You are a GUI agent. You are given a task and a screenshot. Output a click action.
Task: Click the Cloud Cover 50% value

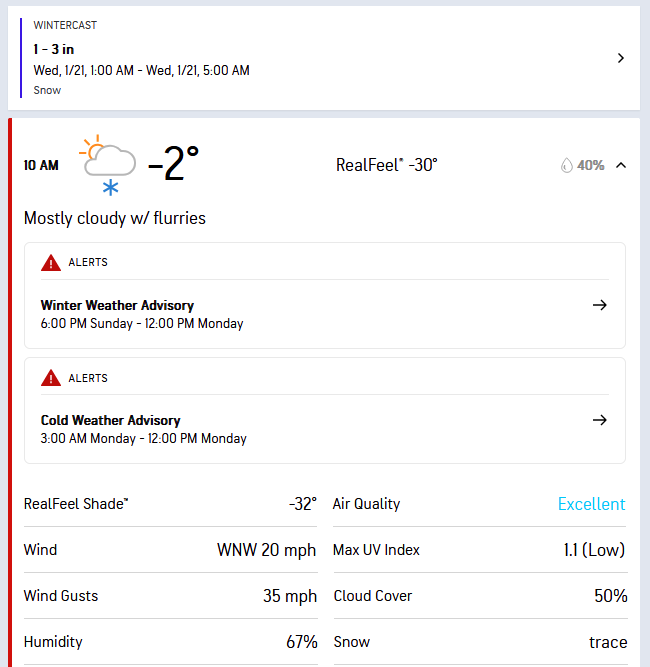609,596
